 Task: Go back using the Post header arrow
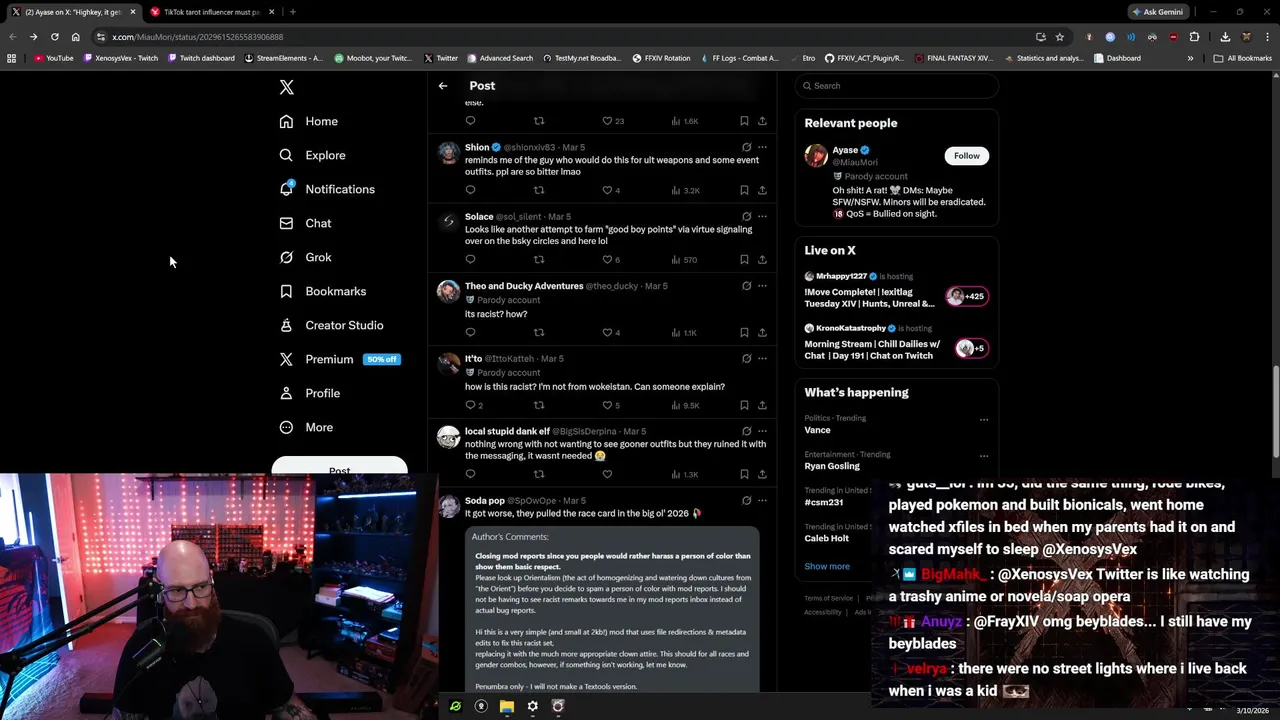pos(443,86)
